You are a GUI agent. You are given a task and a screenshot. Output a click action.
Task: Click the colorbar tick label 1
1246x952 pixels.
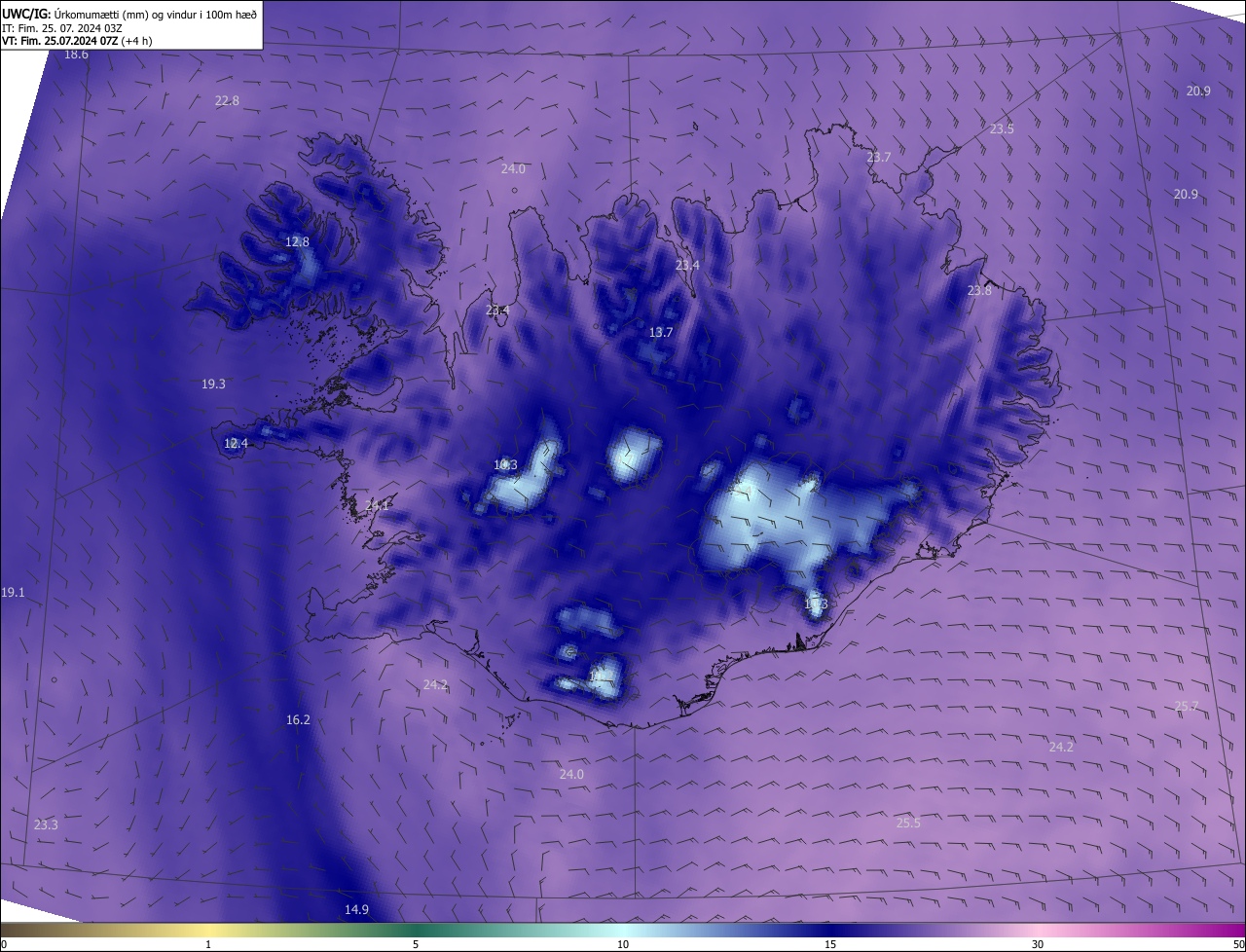click(x=208, y=944)
